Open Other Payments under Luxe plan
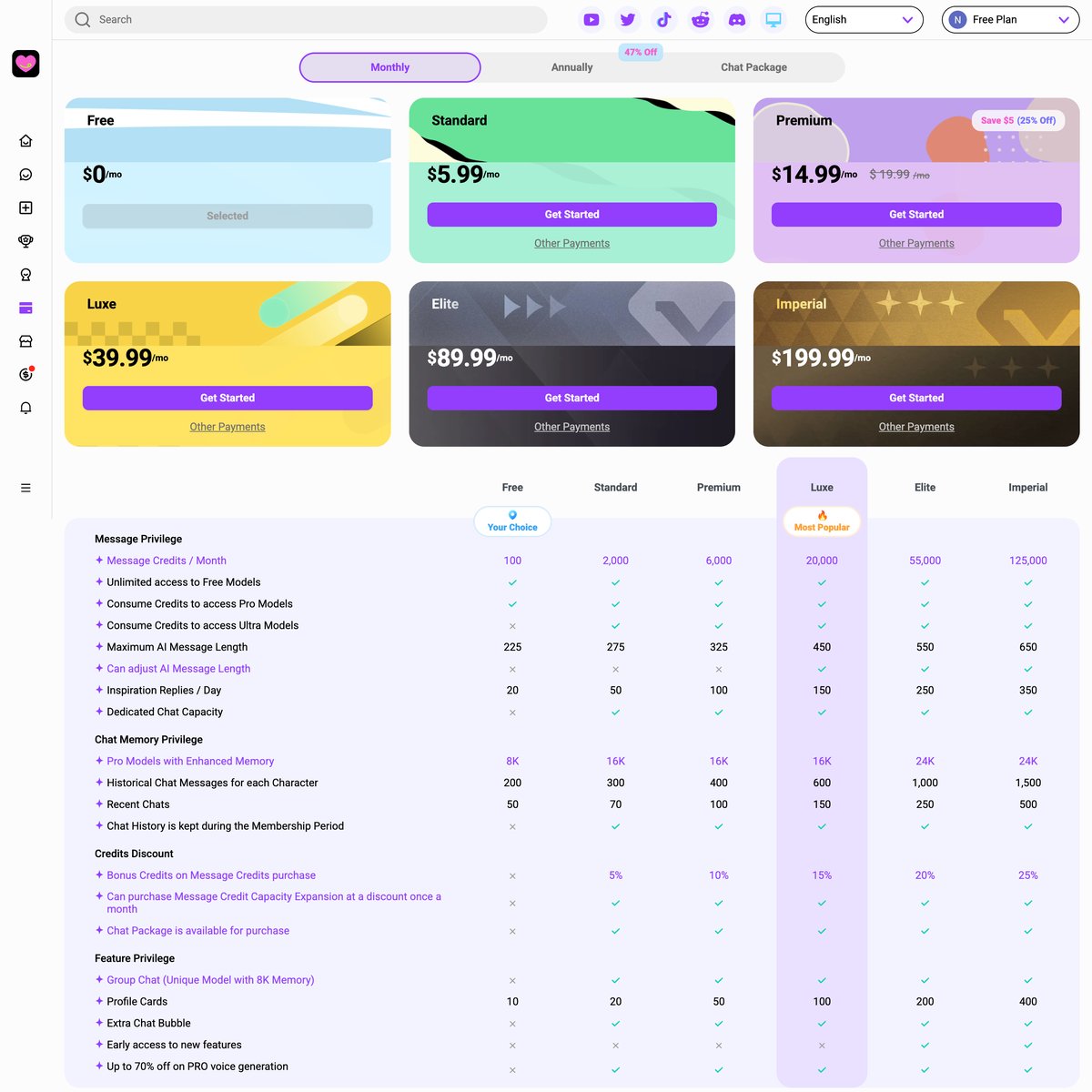This screenshot has width=1092, height=1092. (227, 427)
